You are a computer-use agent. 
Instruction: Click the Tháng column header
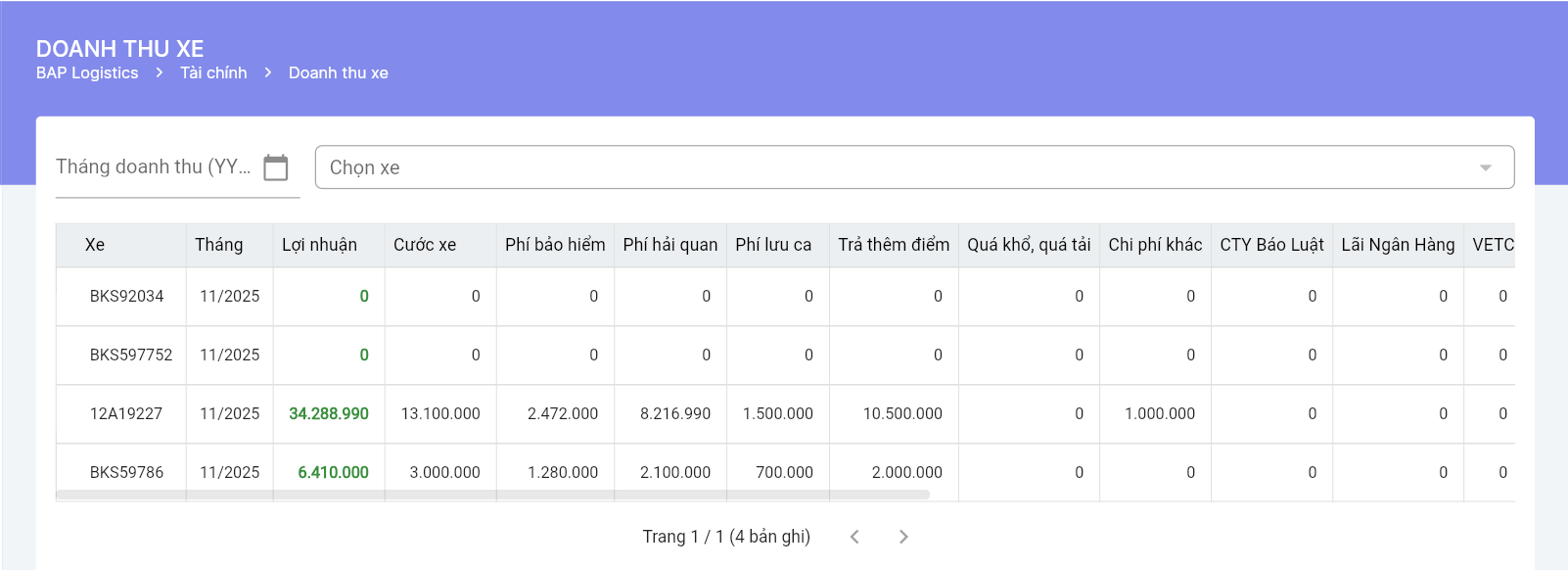tap(219, 245)
